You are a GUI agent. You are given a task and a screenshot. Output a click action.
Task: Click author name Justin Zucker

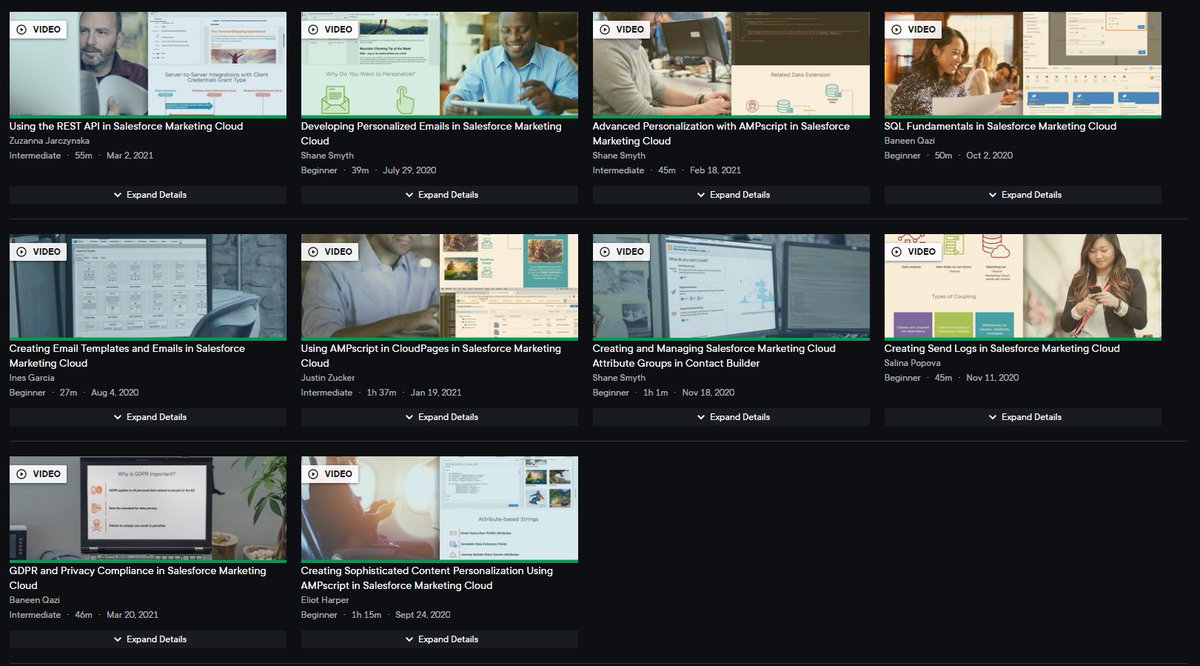pos(330,378)
